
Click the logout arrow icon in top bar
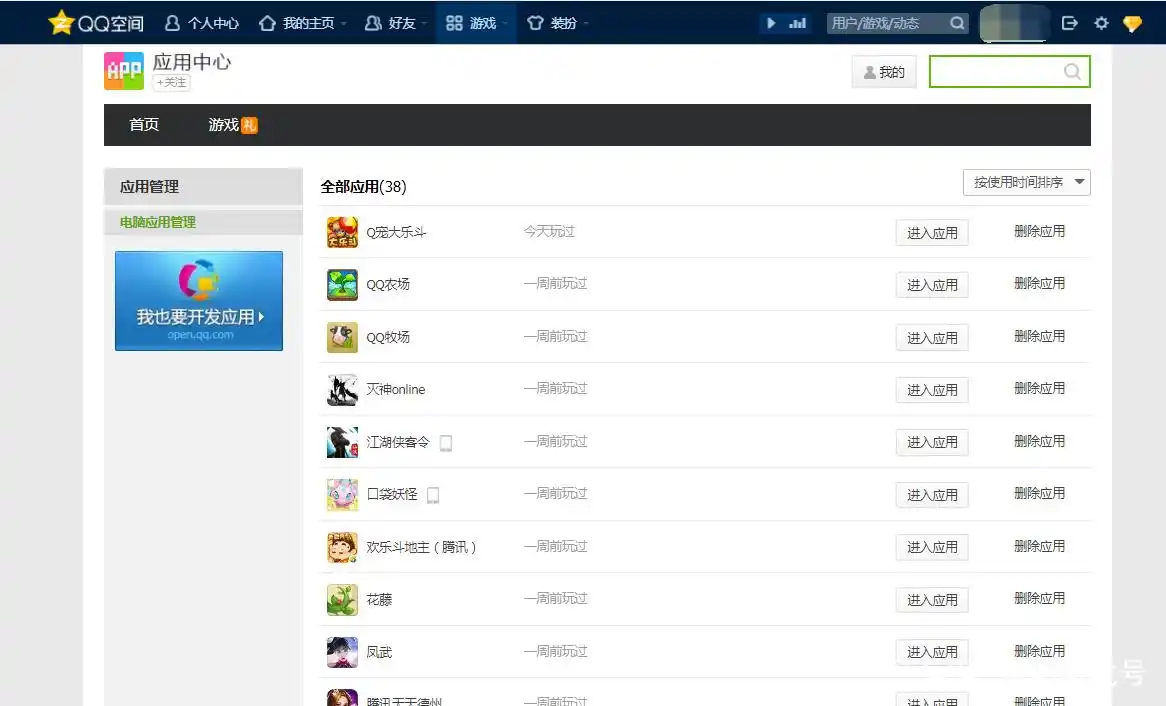(1070, 23)
